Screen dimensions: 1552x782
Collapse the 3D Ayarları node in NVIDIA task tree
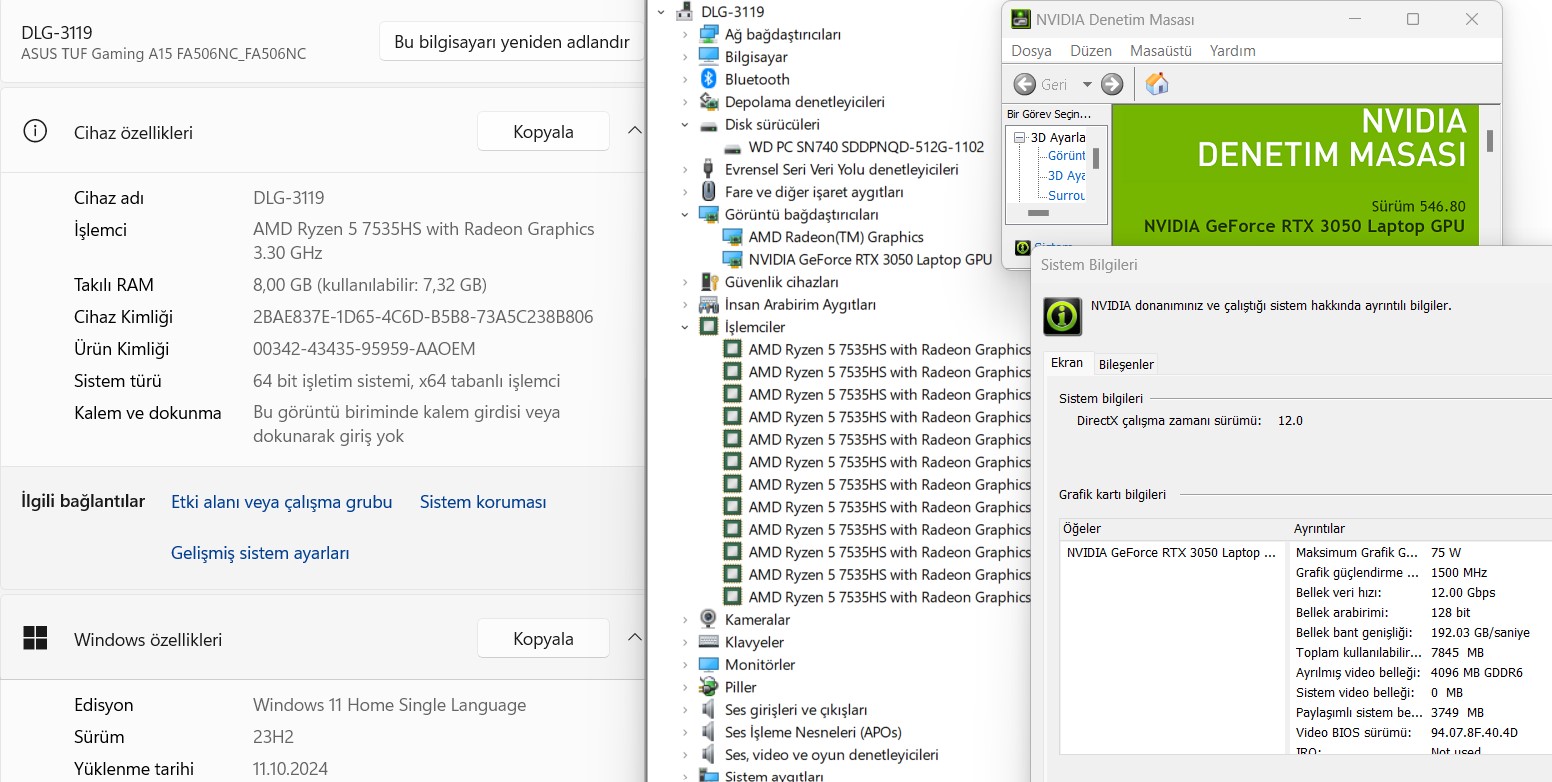click(1020, 137)
